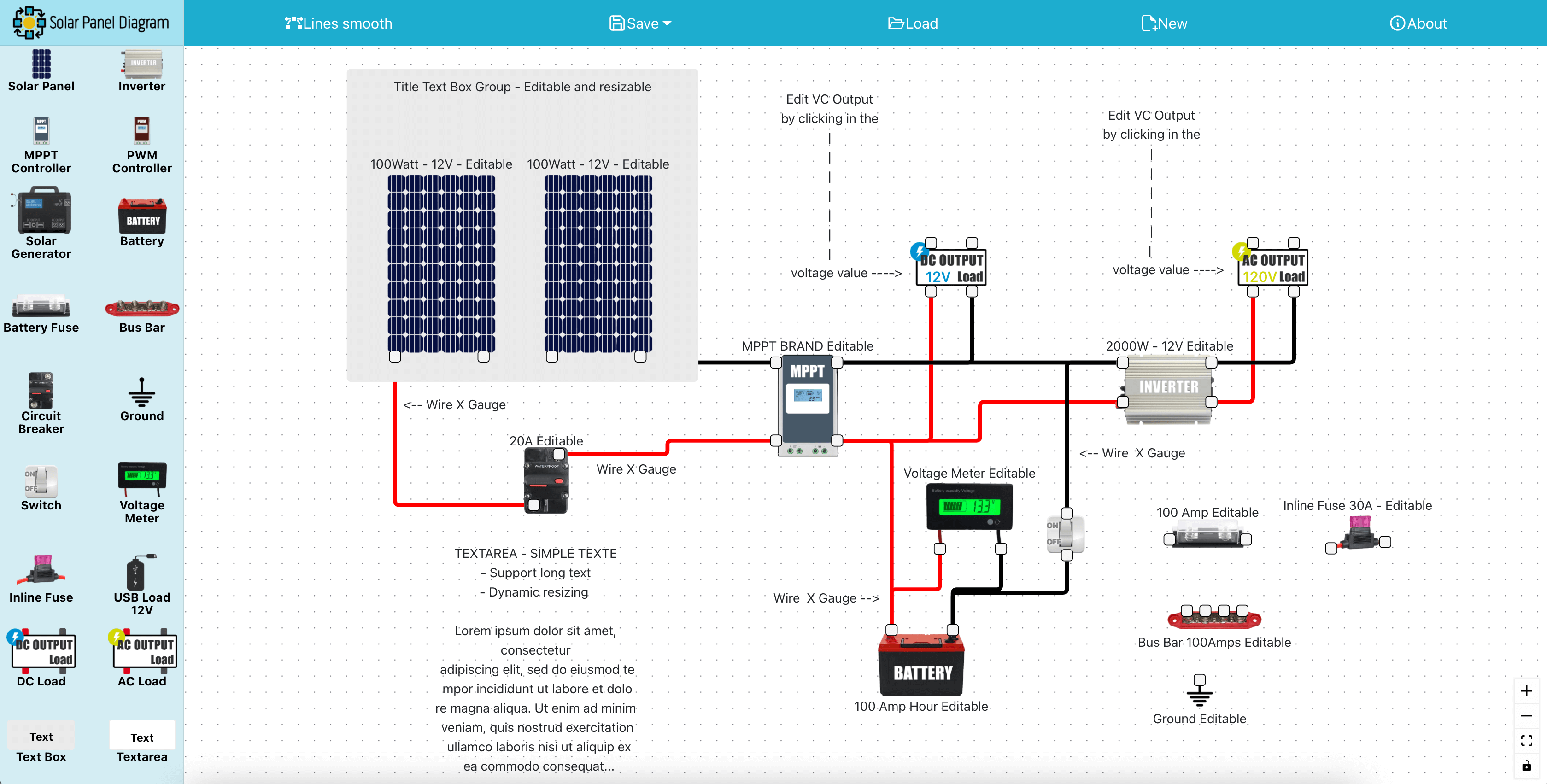Choose the DC Load palette icon
Viewport: 1547px width, 784px height.
click(x=41, y=651)
